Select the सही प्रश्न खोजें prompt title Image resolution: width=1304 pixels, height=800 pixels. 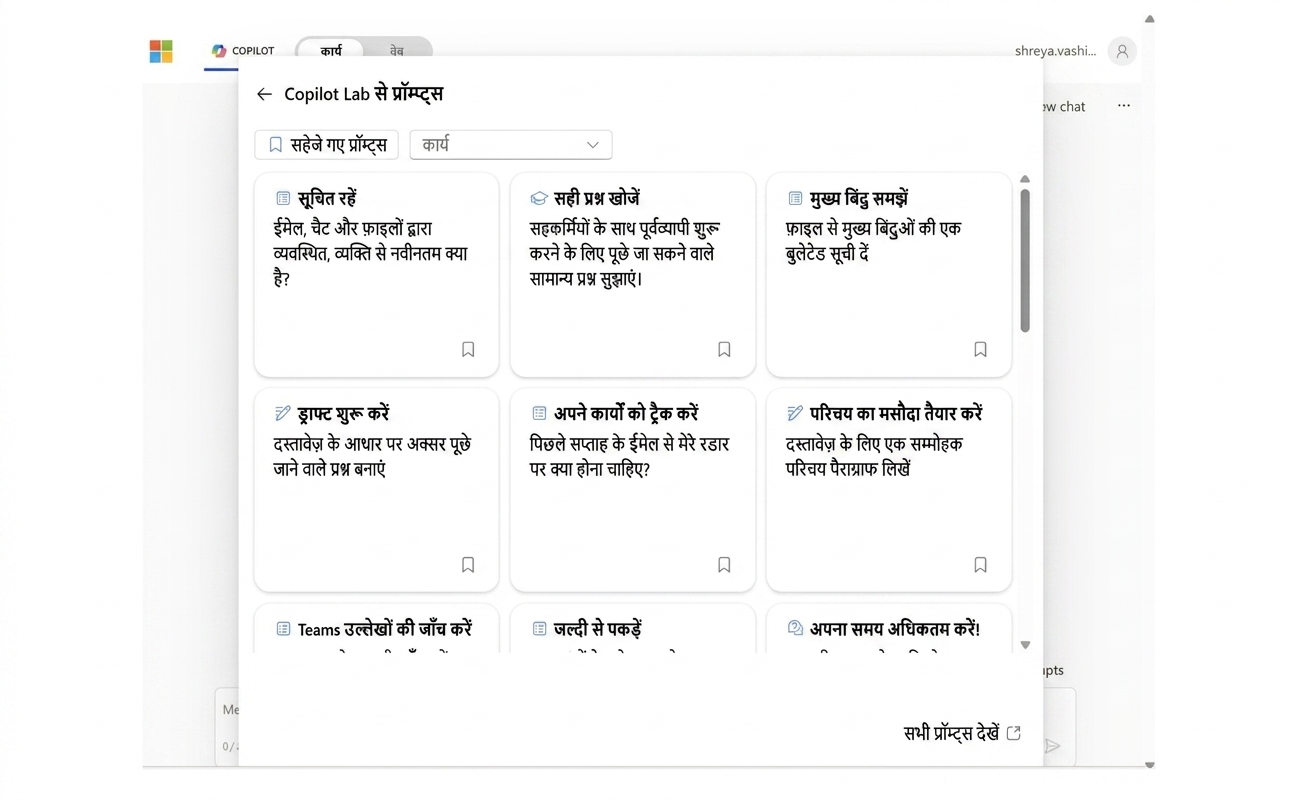(597, 198)
